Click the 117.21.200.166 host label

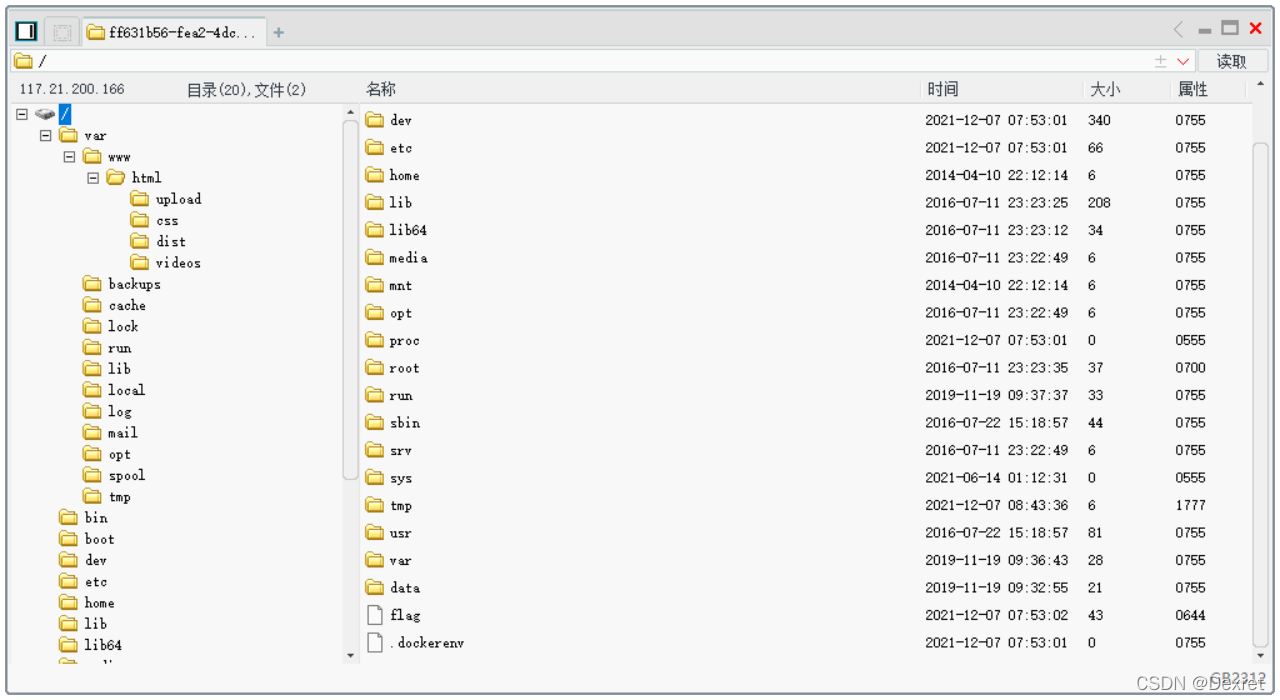click(x=72, y=89)
